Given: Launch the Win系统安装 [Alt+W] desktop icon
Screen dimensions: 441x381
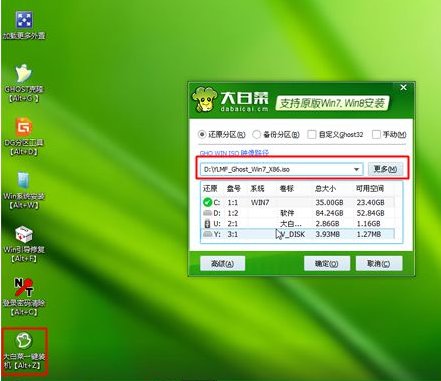Looking at the screenshot, I should tap(24, 191).
